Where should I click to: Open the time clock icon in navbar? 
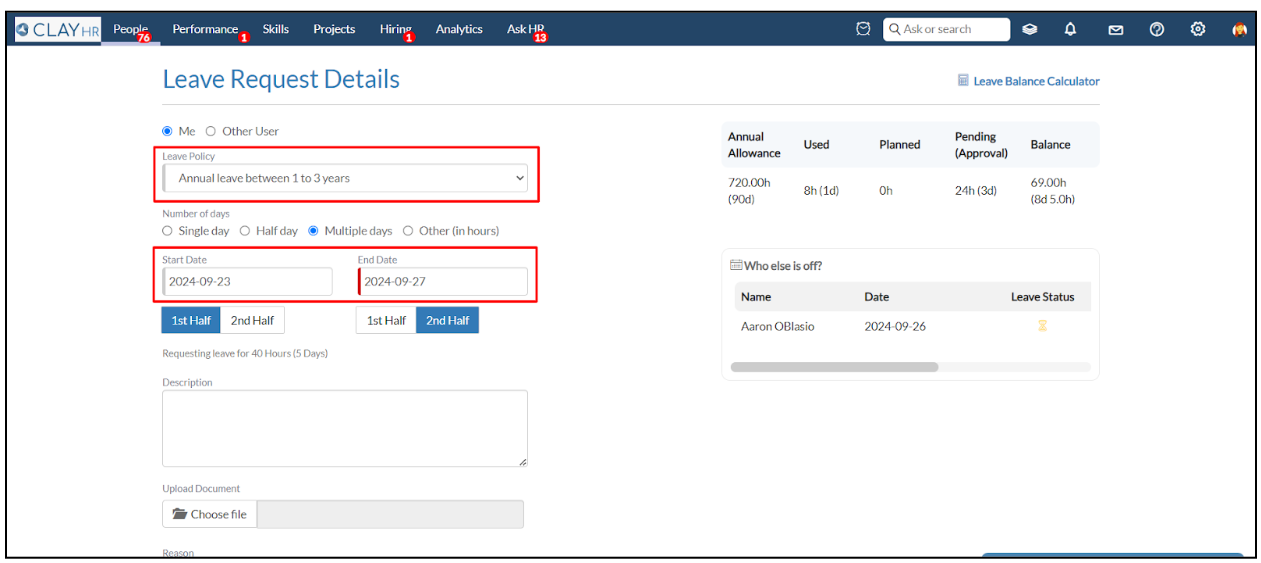point(863,29)
